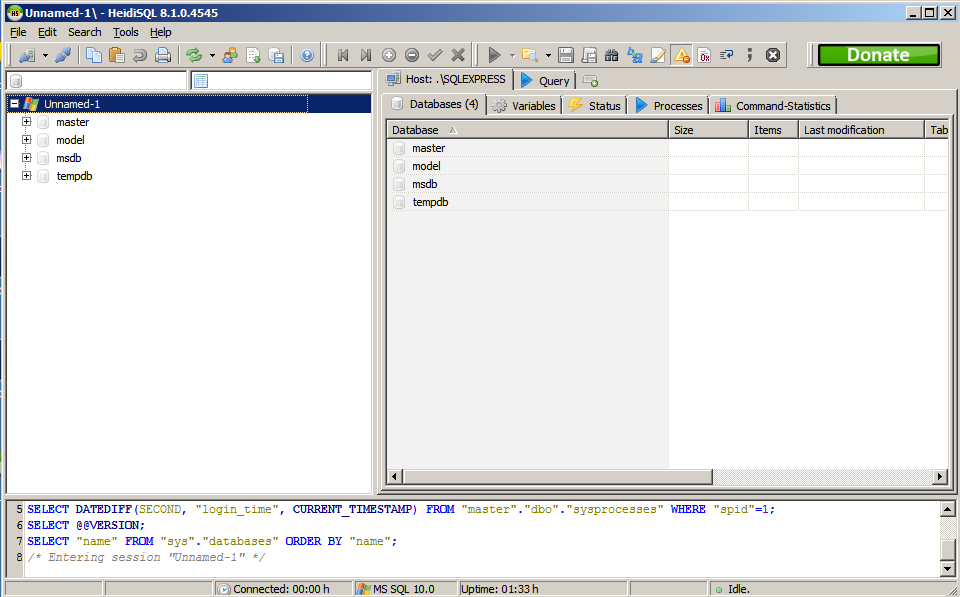The height and width of the screenshot is (597, 960).
Task: Sort by the Items column header
Action: (773, 130)
